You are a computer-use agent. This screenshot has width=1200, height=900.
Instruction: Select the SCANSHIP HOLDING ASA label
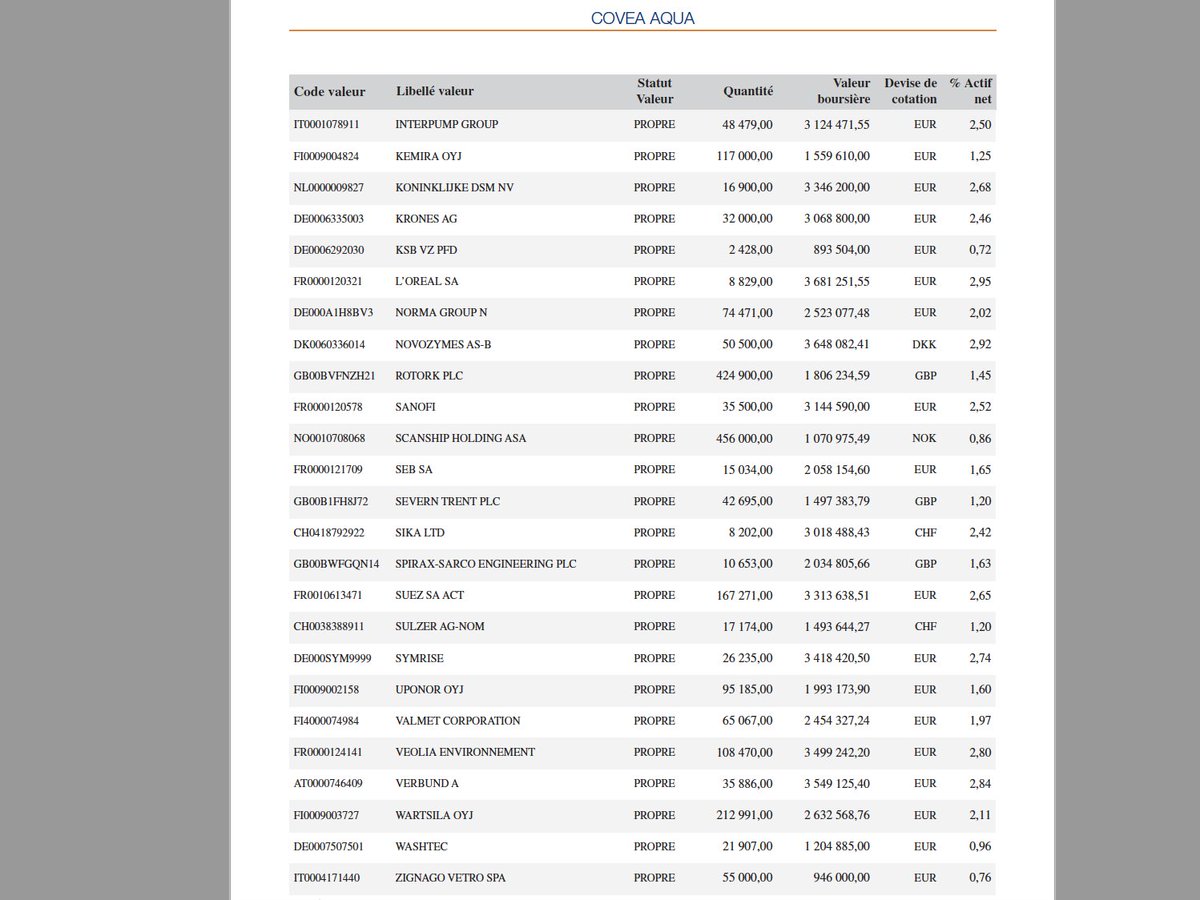(461, 439)
